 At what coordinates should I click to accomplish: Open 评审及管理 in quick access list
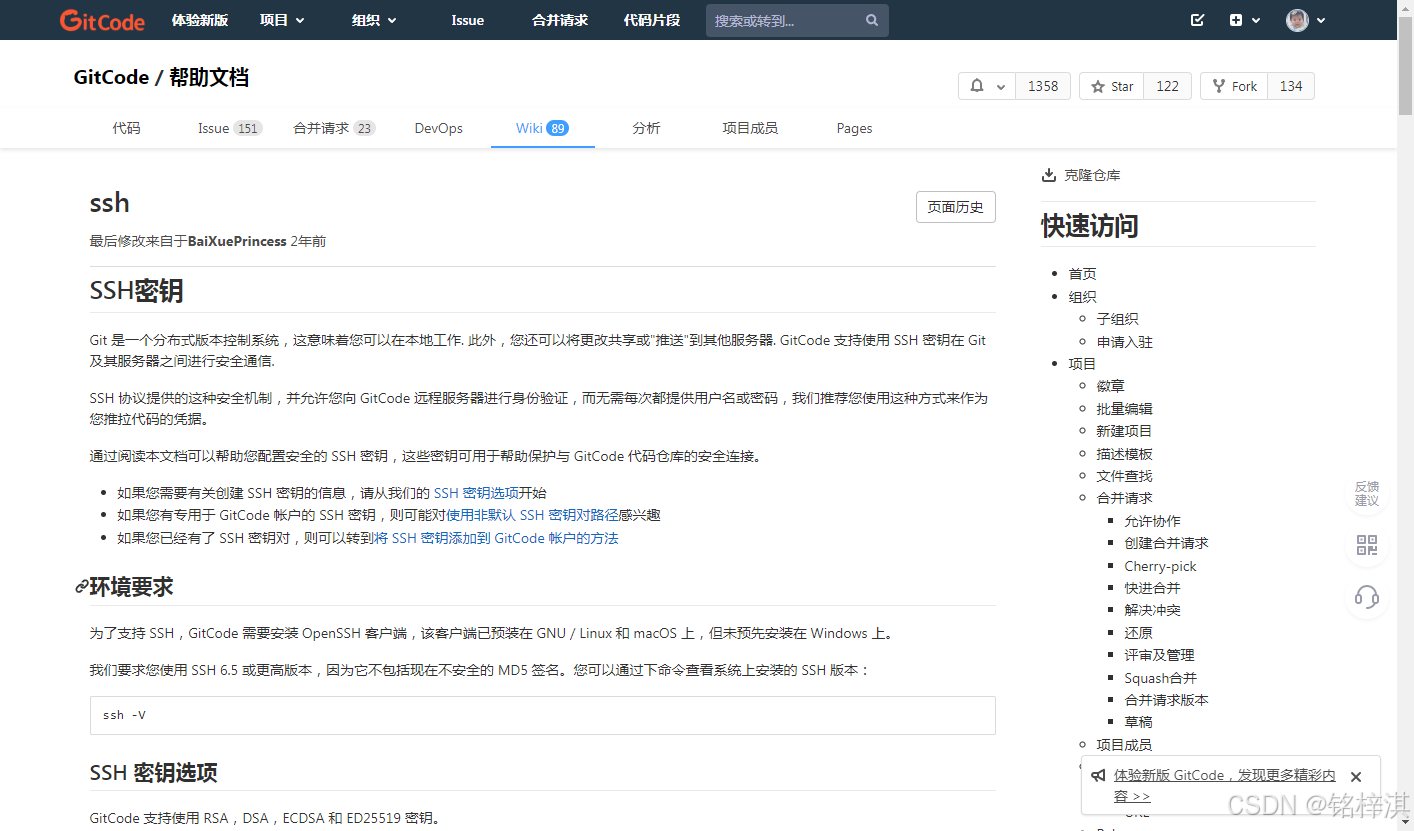1159,655
